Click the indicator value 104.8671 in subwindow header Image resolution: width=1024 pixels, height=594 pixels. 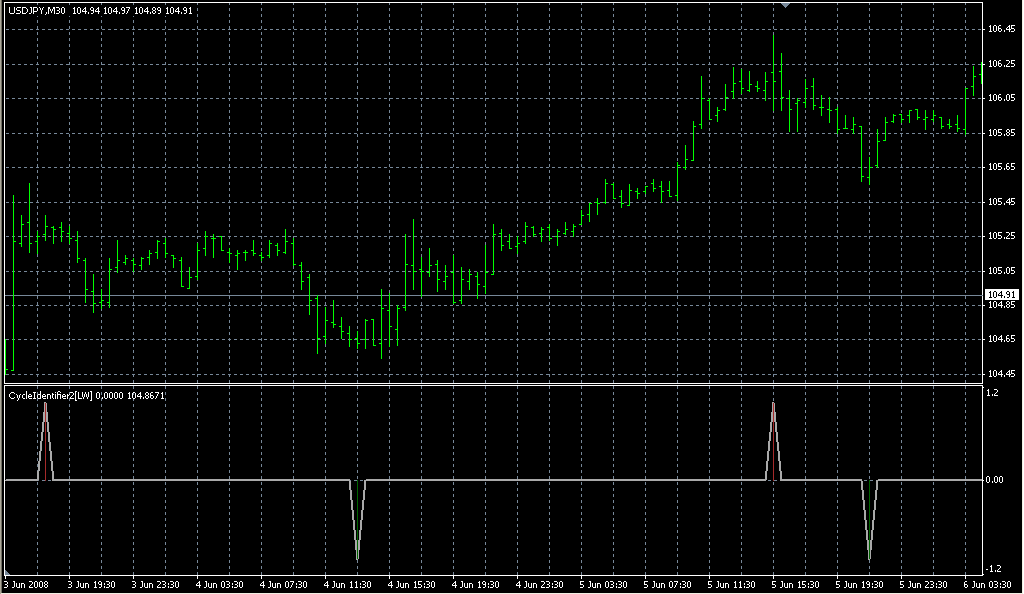146,396
